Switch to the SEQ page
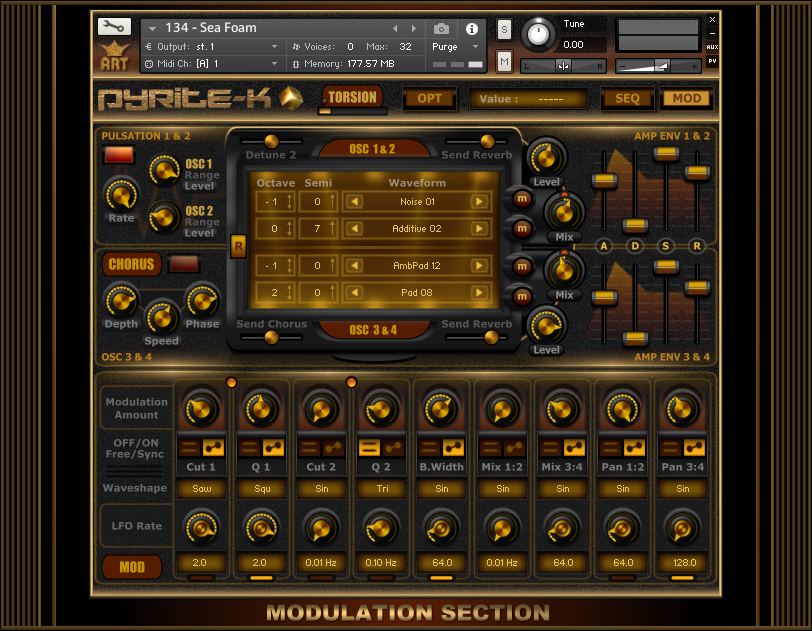The image size is (812, 631). click(626, 99)
